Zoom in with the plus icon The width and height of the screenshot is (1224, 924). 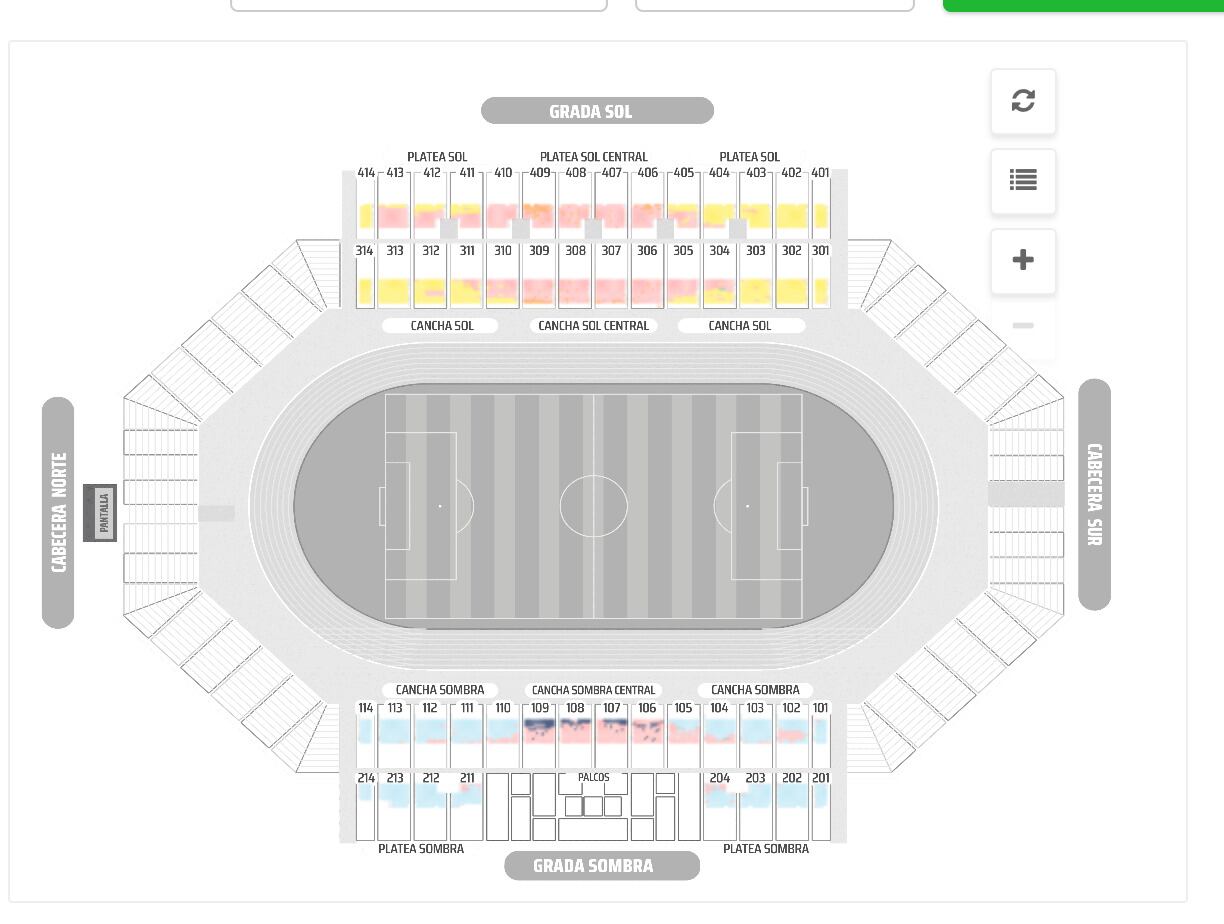click(1023, 261)
